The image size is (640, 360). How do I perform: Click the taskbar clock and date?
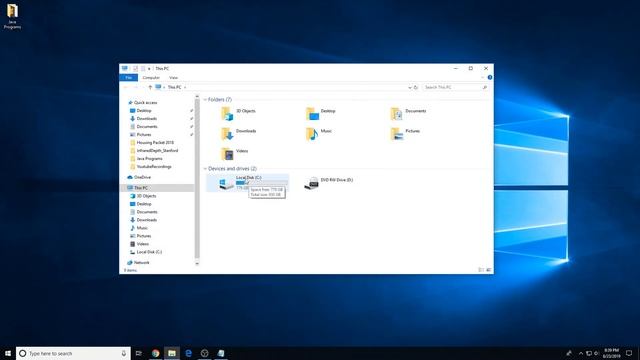[612, 353]
